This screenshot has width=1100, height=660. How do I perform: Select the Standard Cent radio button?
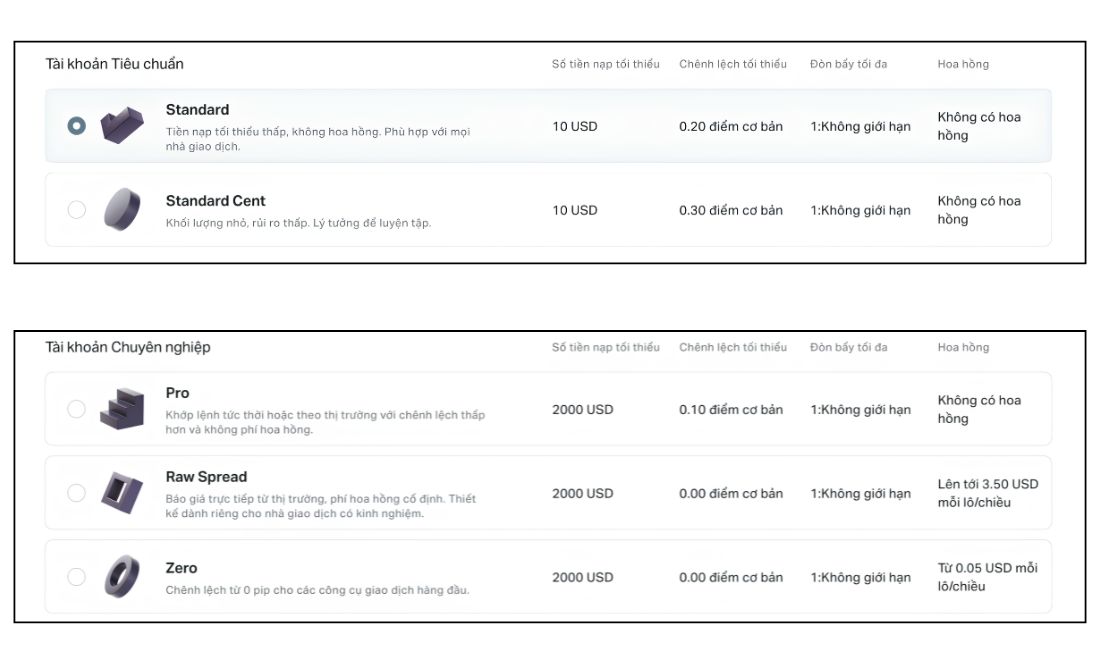(76, 210)
